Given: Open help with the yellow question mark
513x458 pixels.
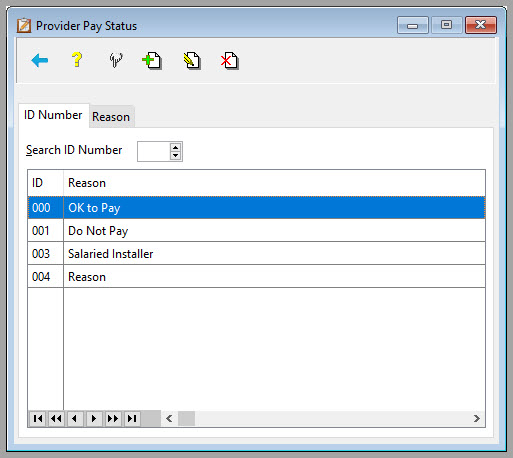Looking at the screenshot, I should (x=77, y=60).
